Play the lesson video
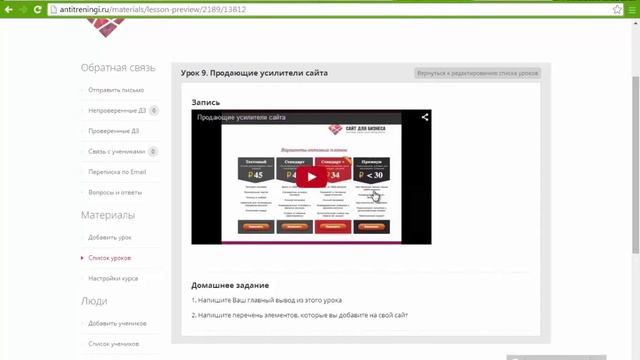Screen dimensions: 640x360 (x=311, y=177)
